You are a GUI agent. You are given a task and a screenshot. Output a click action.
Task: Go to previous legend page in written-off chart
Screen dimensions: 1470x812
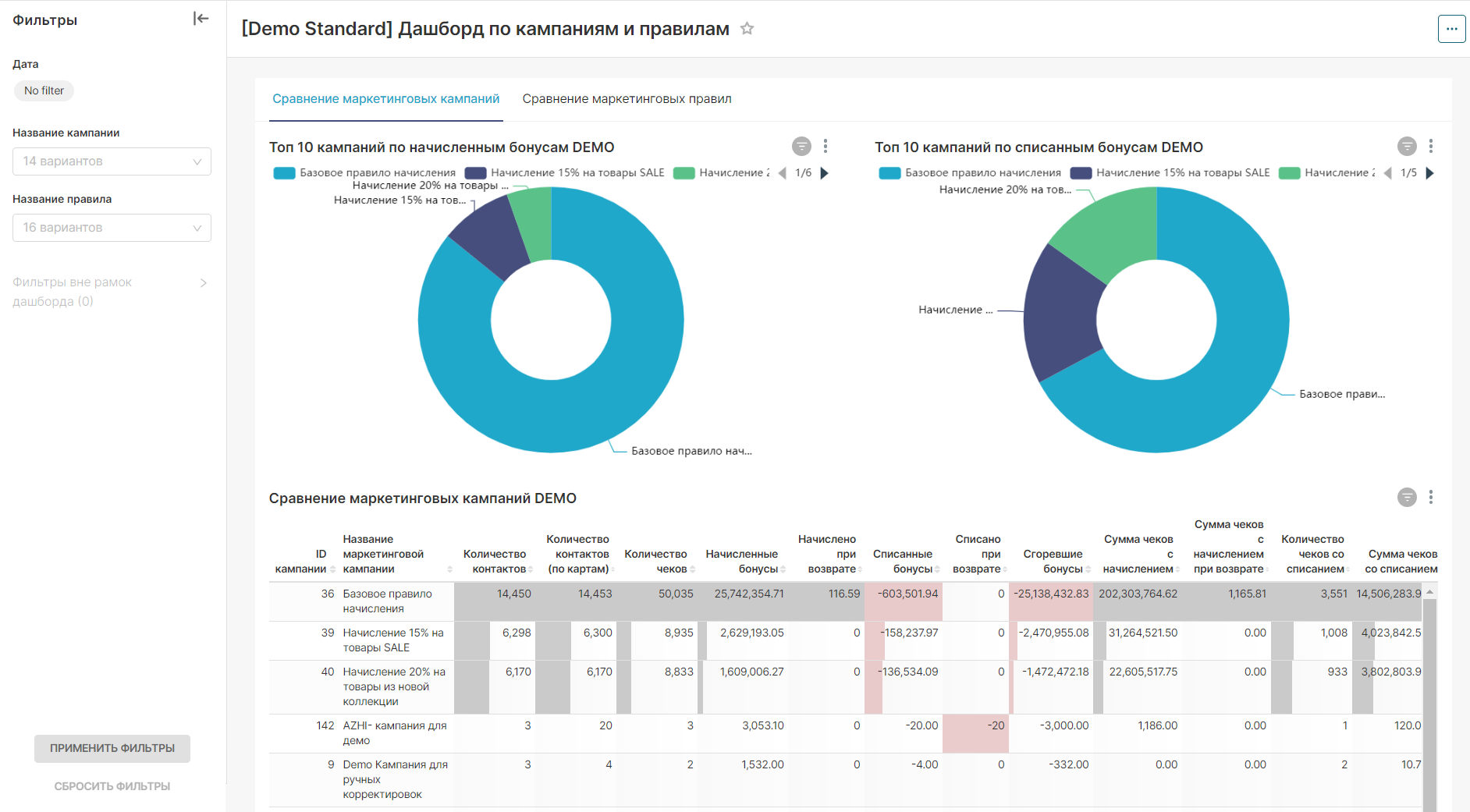(x=1387, y=173)
